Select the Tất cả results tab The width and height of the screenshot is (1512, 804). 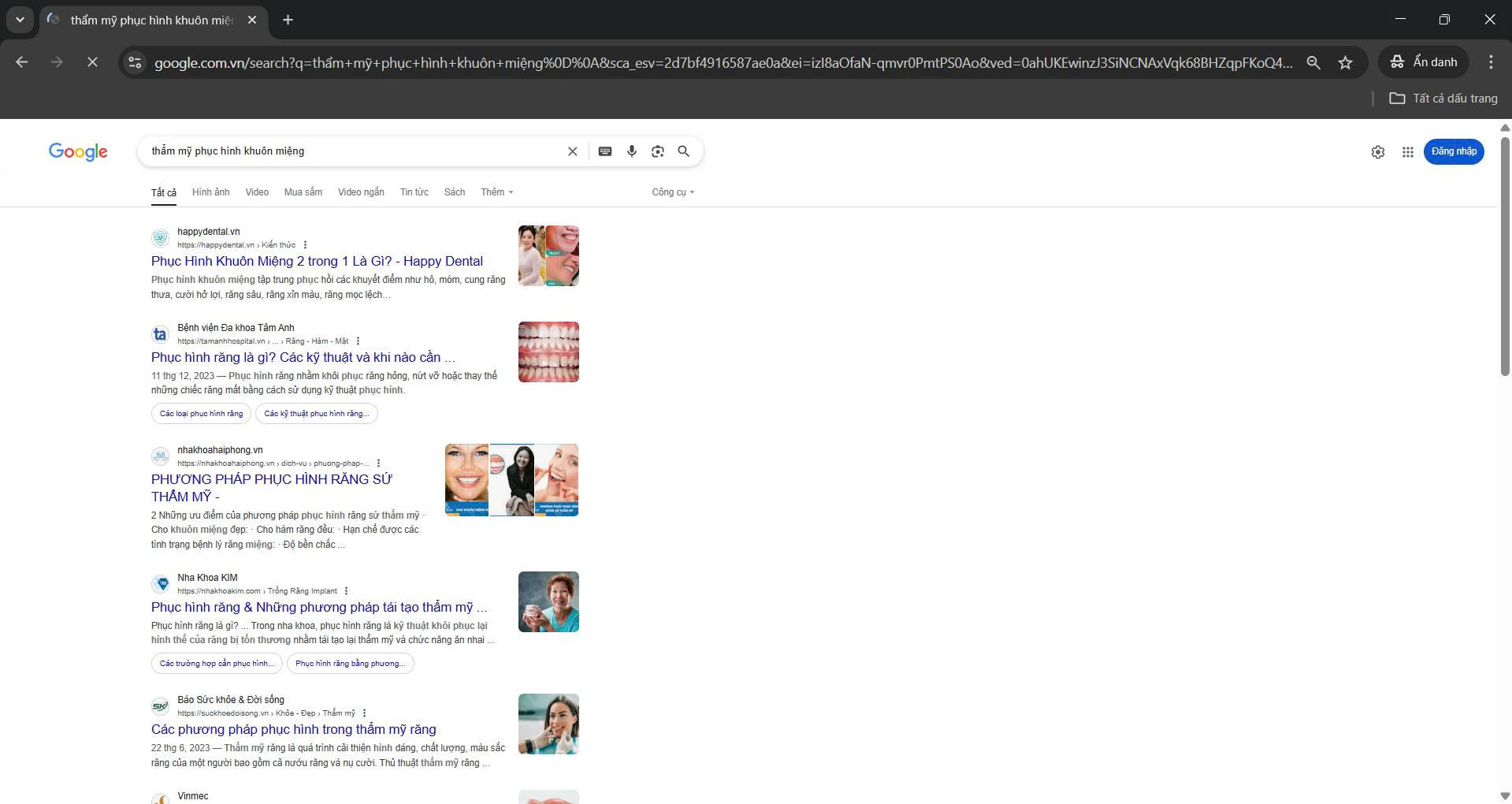164,192
